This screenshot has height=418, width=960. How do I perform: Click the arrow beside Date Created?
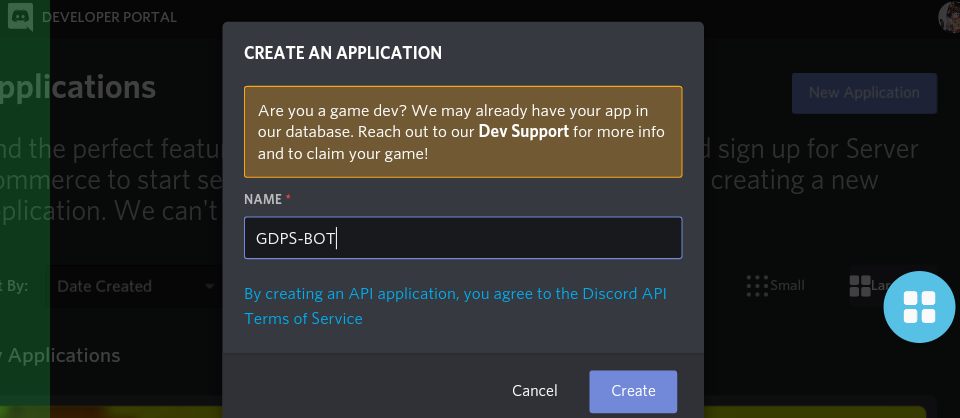tap(209, 286)
